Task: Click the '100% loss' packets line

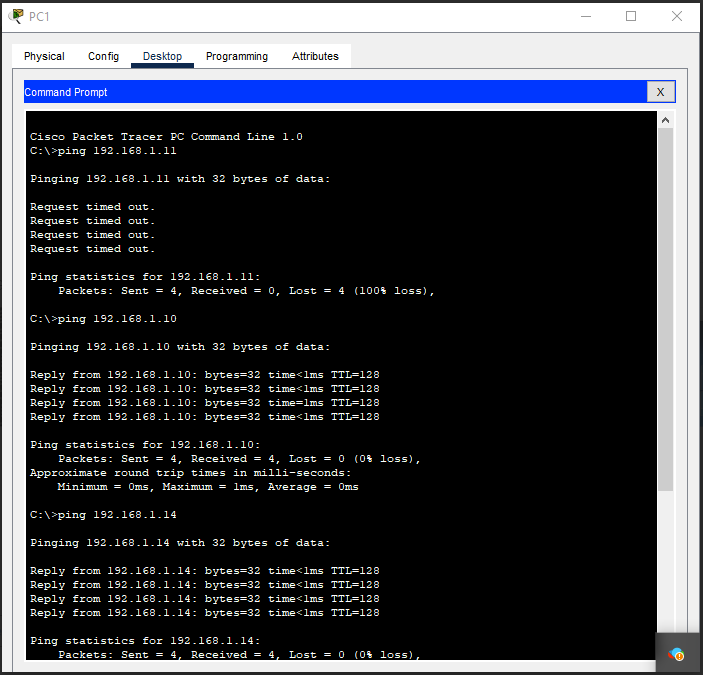Action: coord(247,291)
